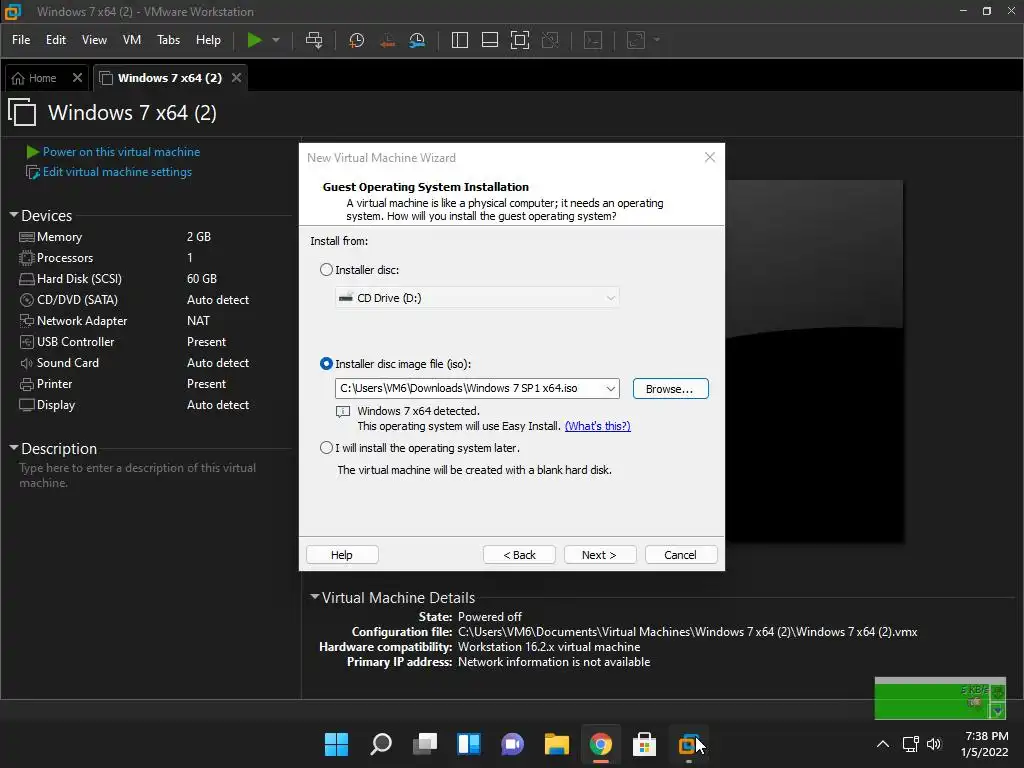Toggle the thumbnail bar view icon
The height and width of the screenshot is (768, 1024).
point(490,40)
